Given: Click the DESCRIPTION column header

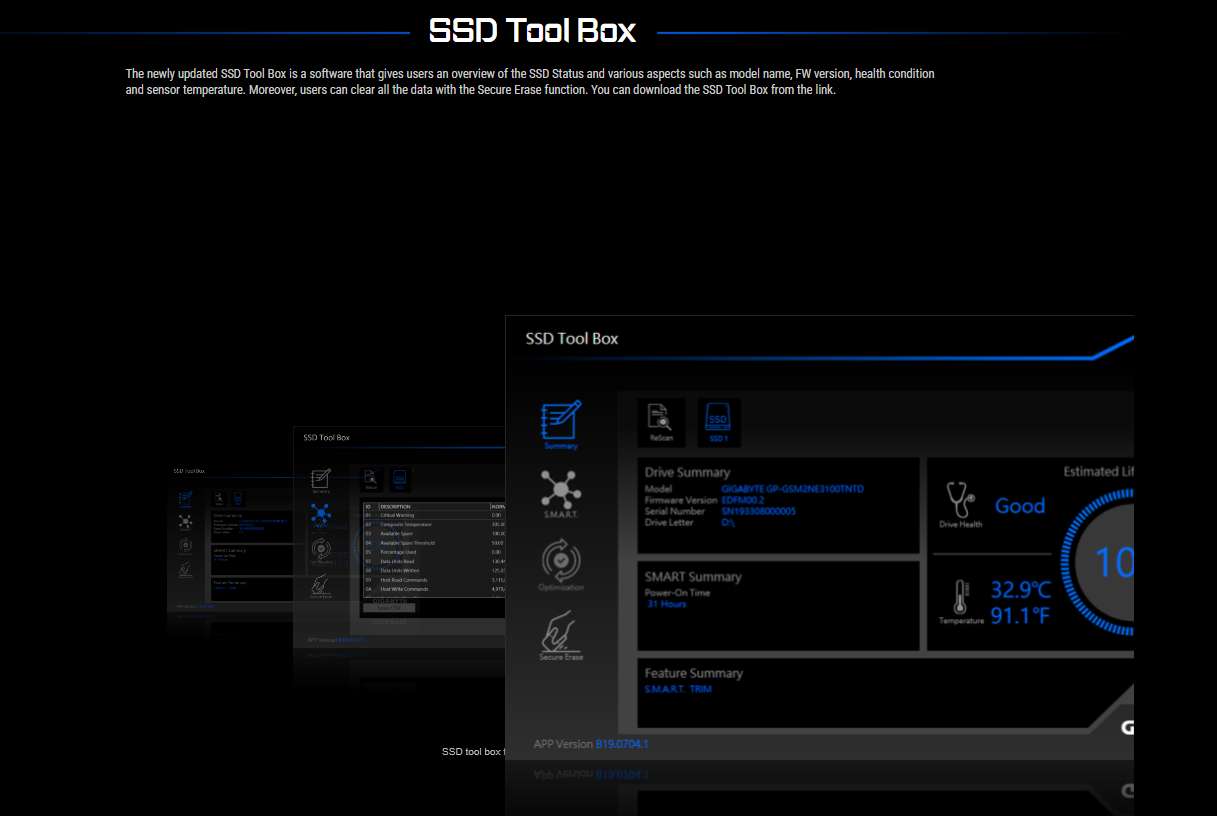Looking at the screenshot, I should click(395, 506).
